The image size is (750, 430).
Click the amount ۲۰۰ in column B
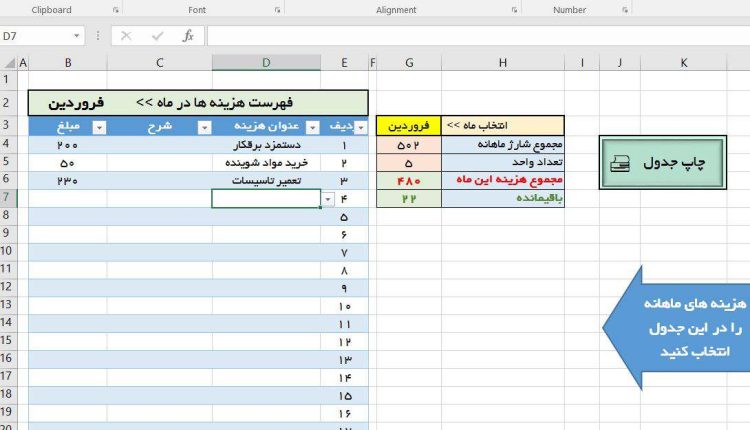[x=68, y=144]
